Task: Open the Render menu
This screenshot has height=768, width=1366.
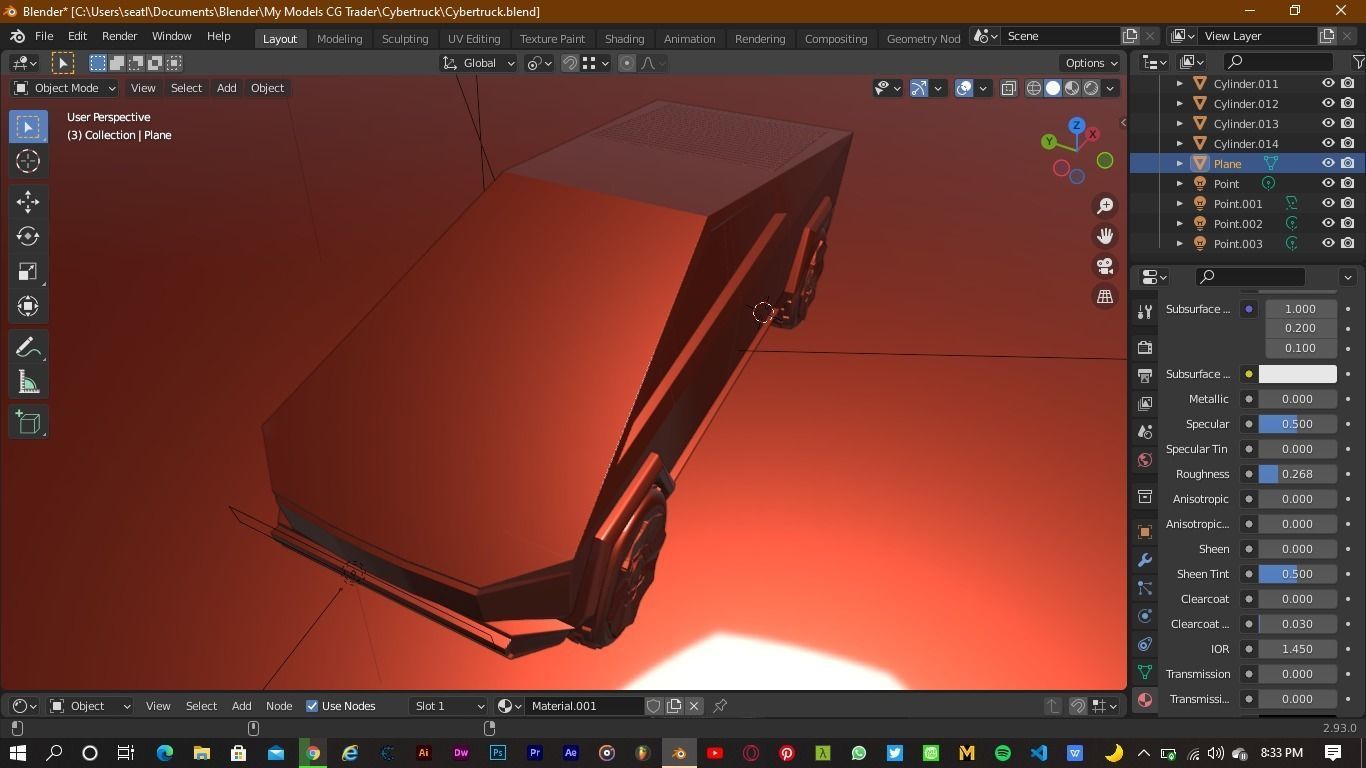Action: [119, 36]
